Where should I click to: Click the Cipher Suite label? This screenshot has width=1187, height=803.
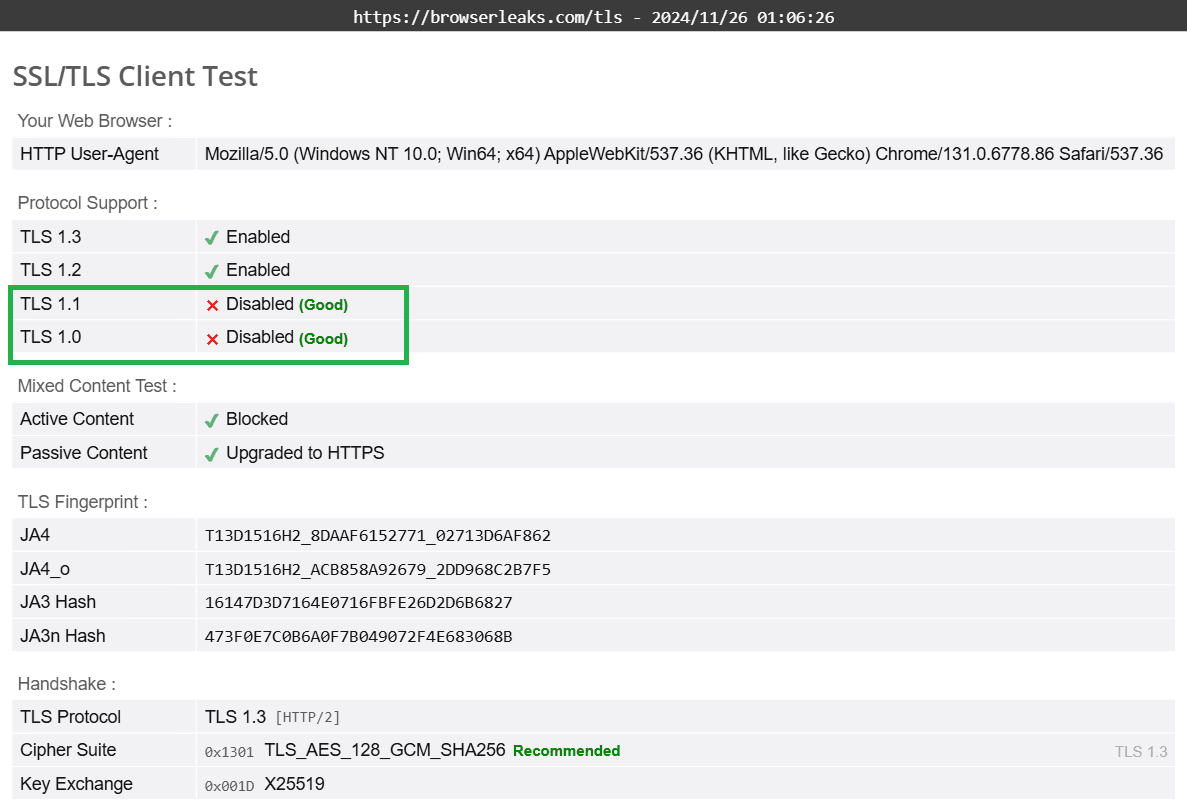point(68,751)
